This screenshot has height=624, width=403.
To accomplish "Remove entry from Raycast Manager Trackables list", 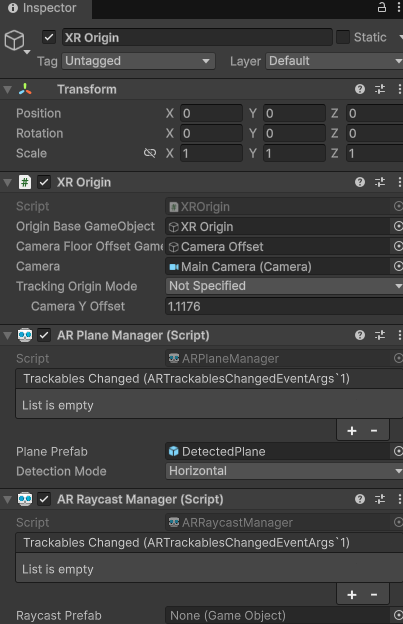I will [374, 595].
